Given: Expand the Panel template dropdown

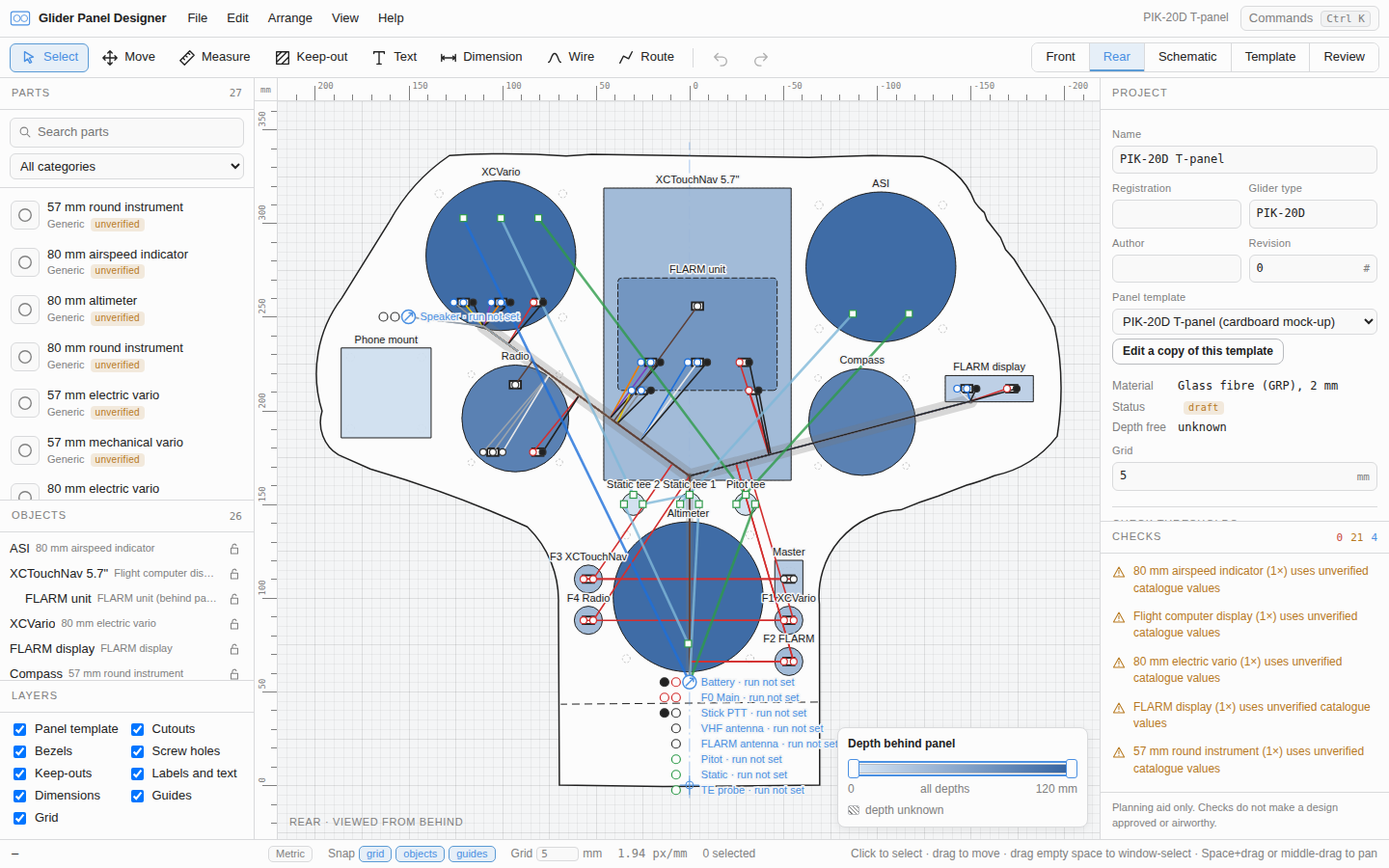Looking at the screenshot, I should pos(1244,322).
